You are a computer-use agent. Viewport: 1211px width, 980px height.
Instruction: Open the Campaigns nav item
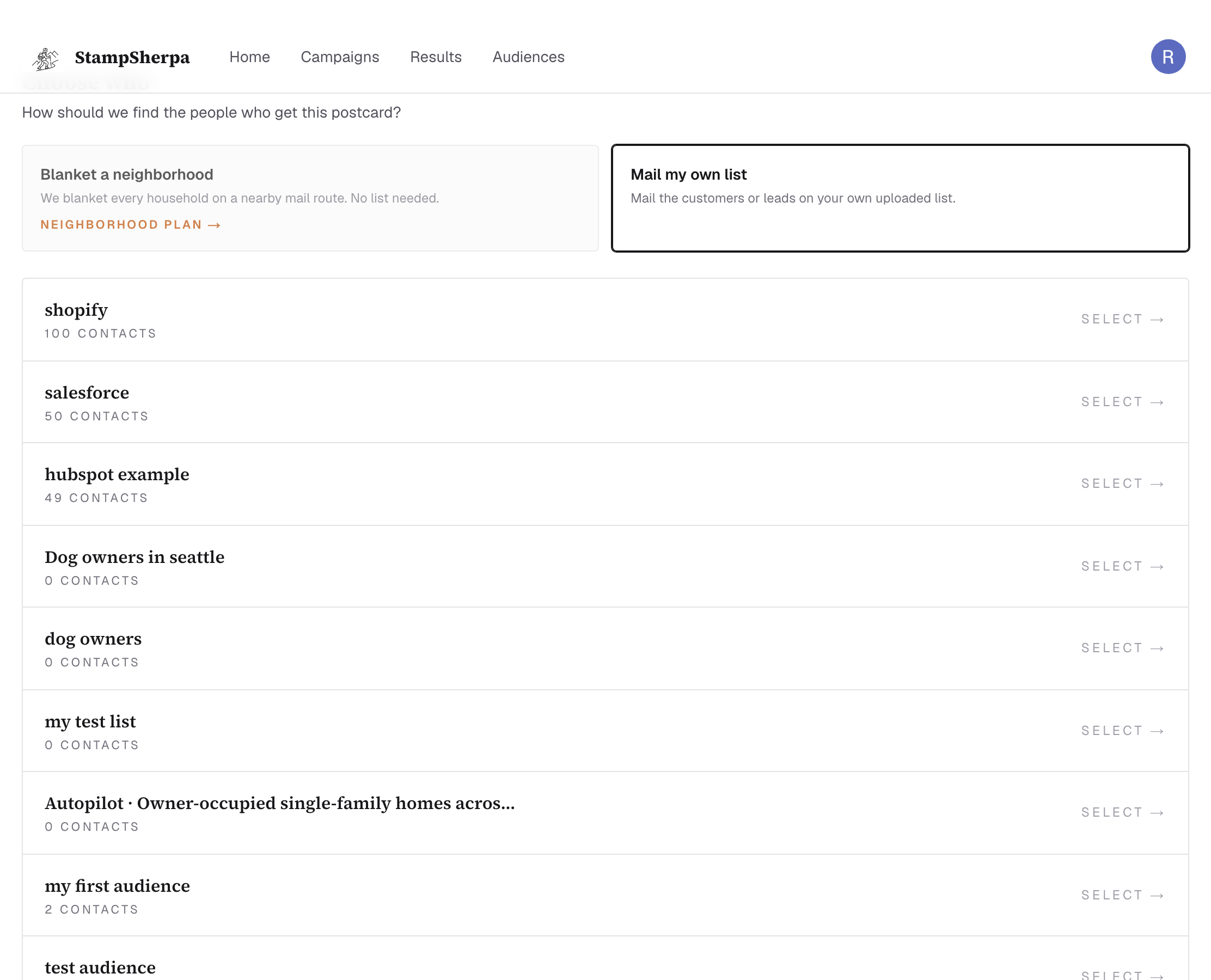coord(340,57)
